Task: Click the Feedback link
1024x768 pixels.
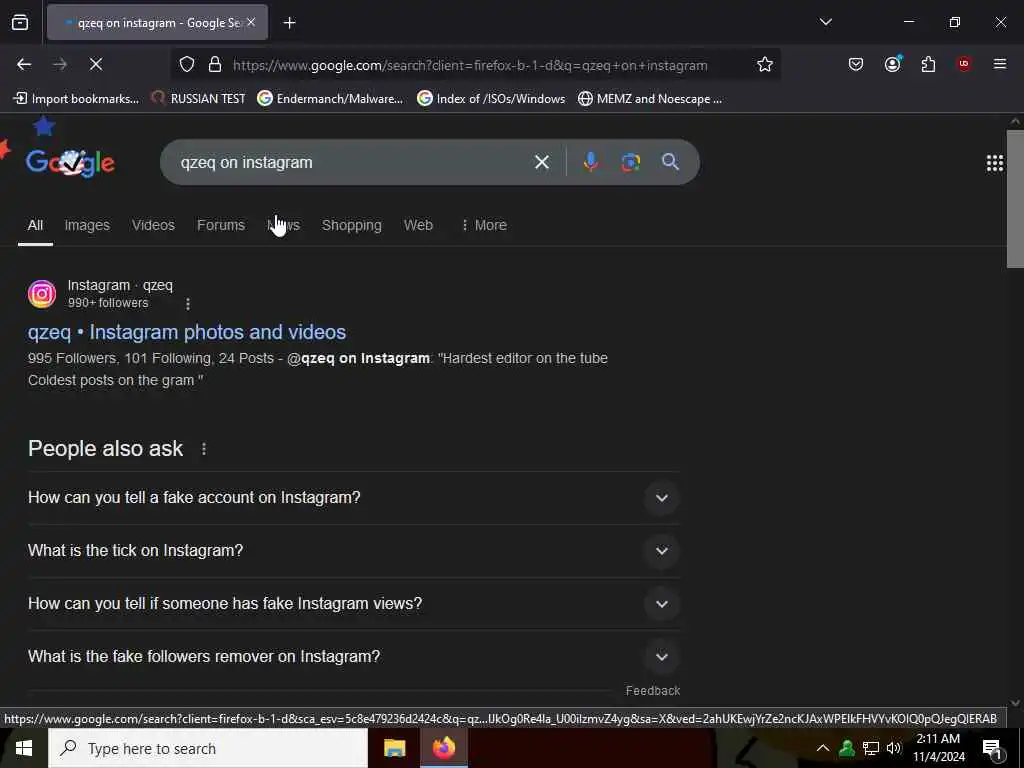Action: point(652,691)
